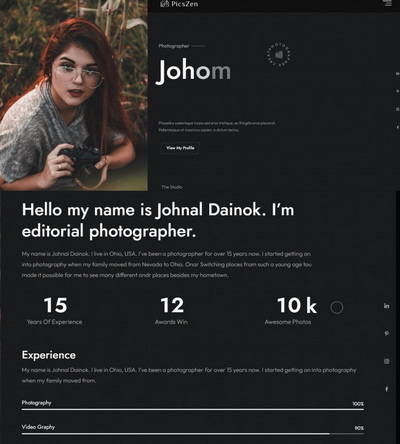This screenshot has height=444, width=400.
Task: Open the hamburger menu in the header
Action: coord(388,3)
